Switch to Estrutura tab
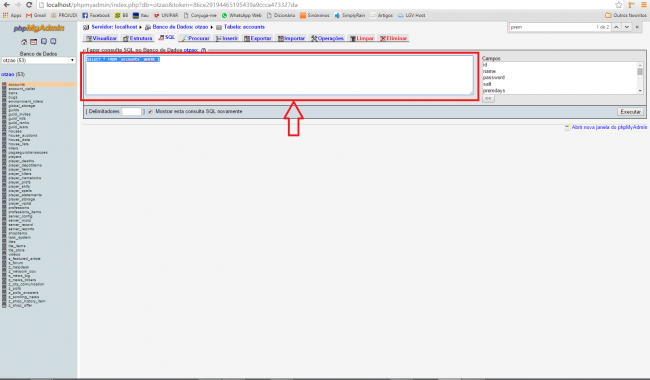The image size is (650, 380). coord(137,38)
